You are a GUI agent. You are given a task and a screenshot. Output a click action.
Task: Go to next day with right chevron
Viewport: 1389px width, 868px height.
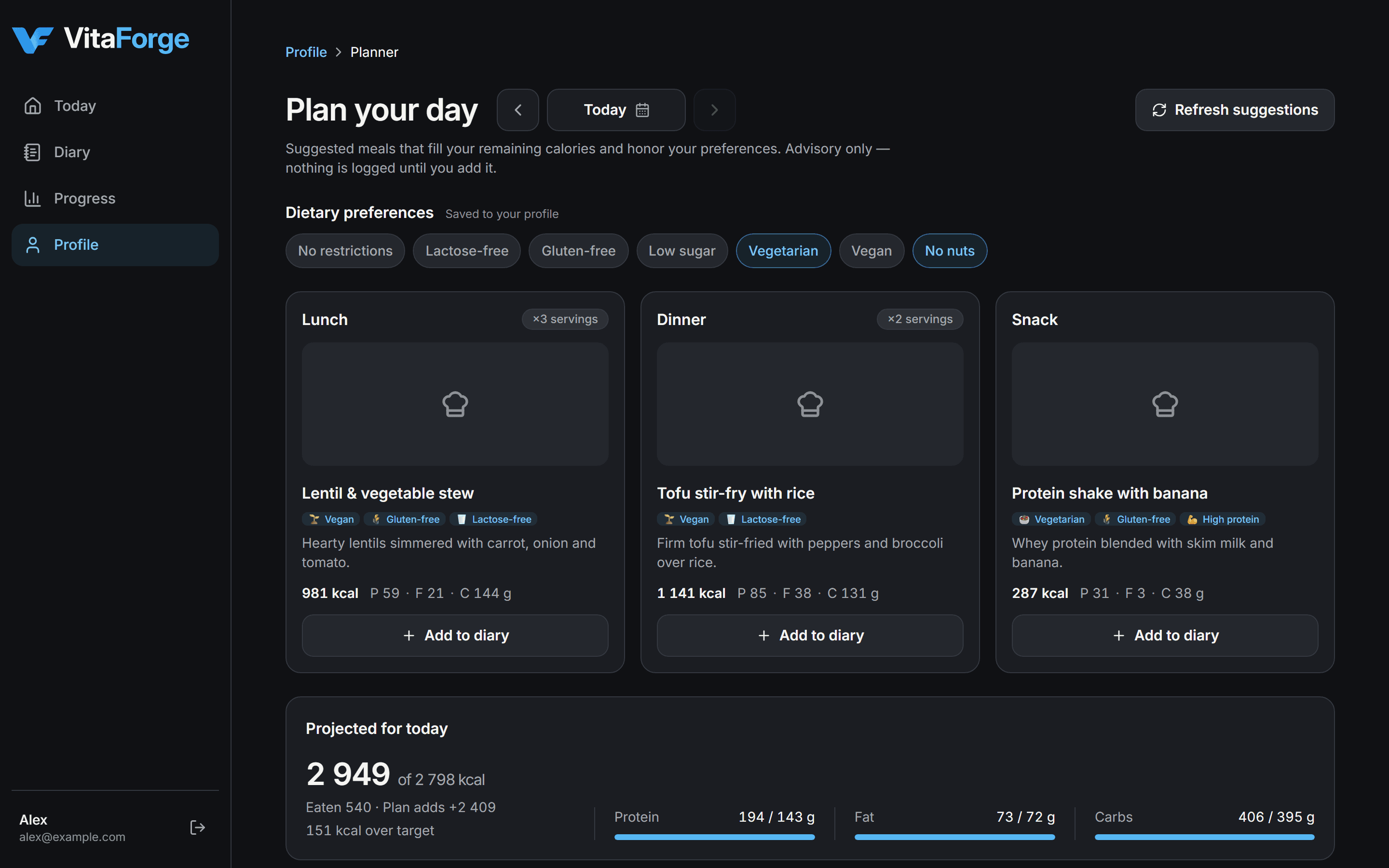click(x=715, y=109)
